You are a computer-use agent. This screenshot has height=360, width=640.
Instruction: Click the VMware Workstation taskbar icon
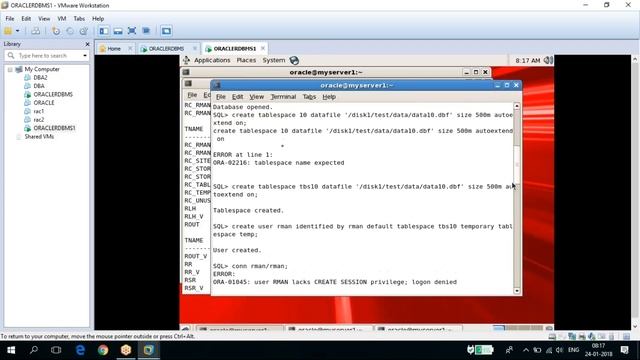[x=149, y=350]
